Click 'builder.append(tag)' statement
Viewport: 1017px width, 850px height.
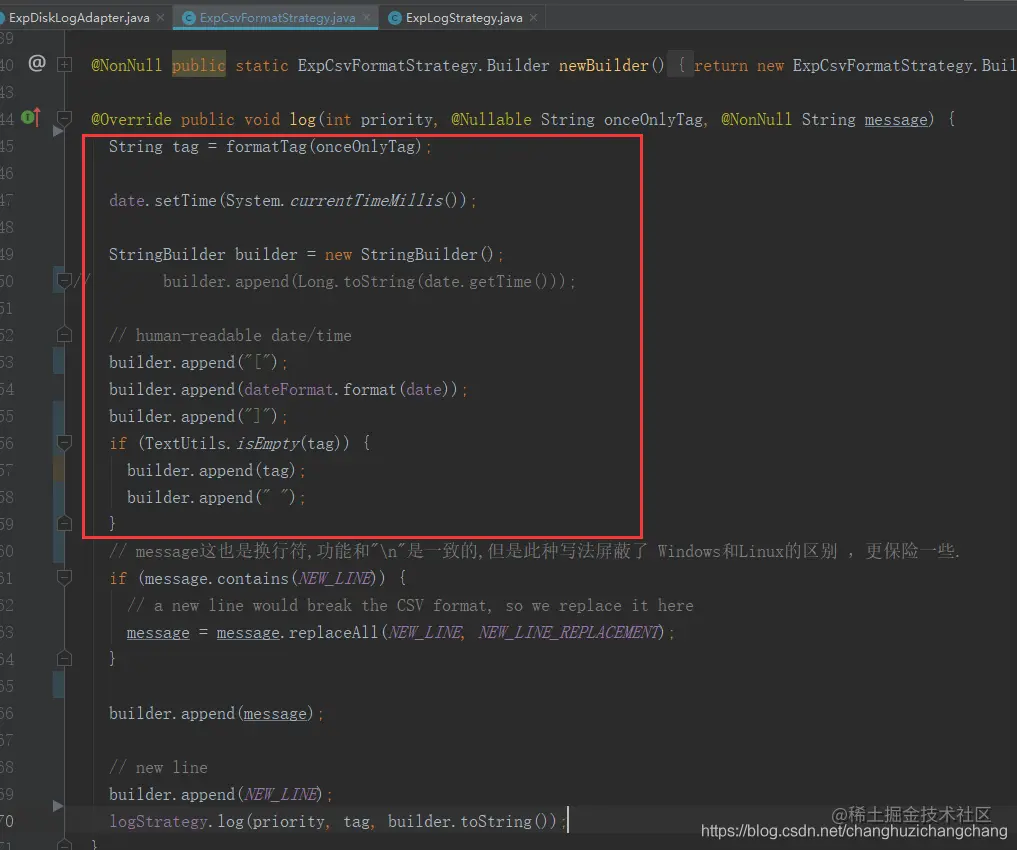pyautogui.click(x=216, y=470)
